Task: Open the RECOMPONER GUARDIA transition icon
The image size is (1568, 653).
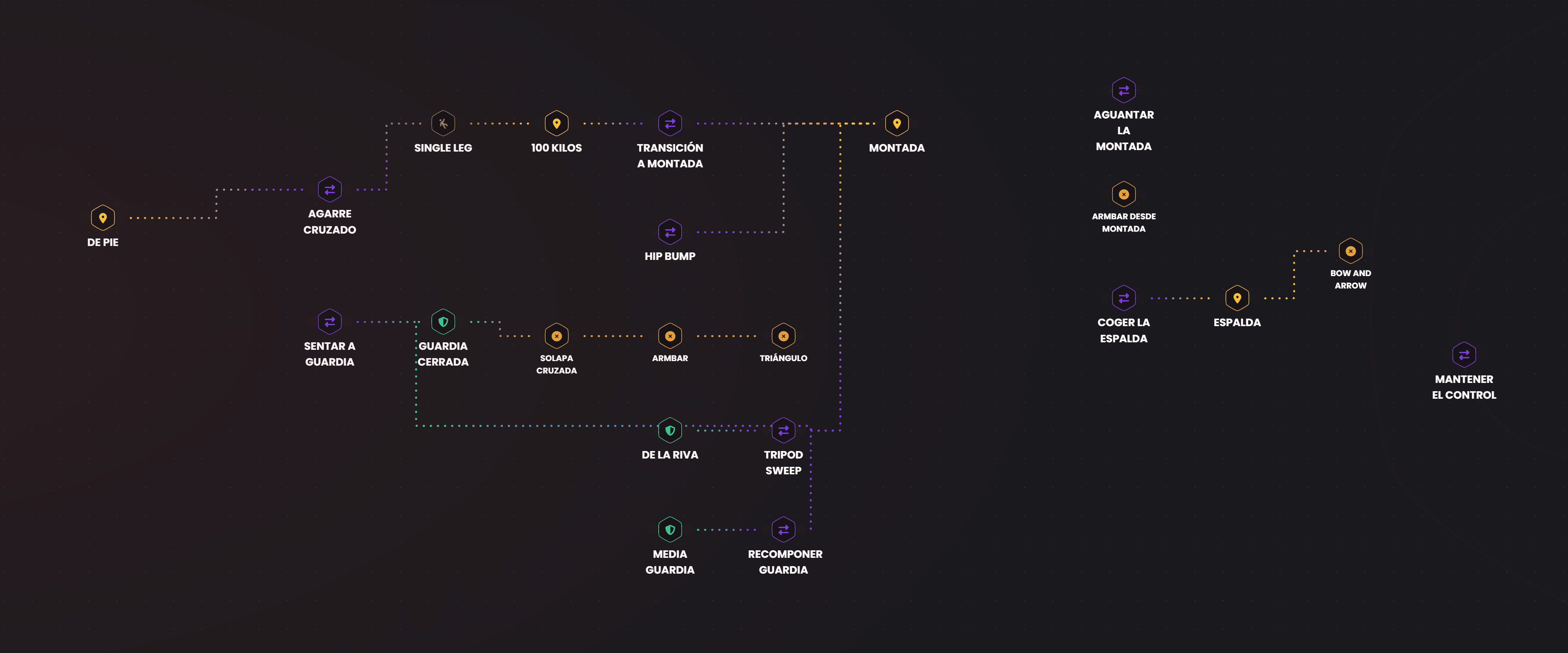Action: [x=783, y=530]
